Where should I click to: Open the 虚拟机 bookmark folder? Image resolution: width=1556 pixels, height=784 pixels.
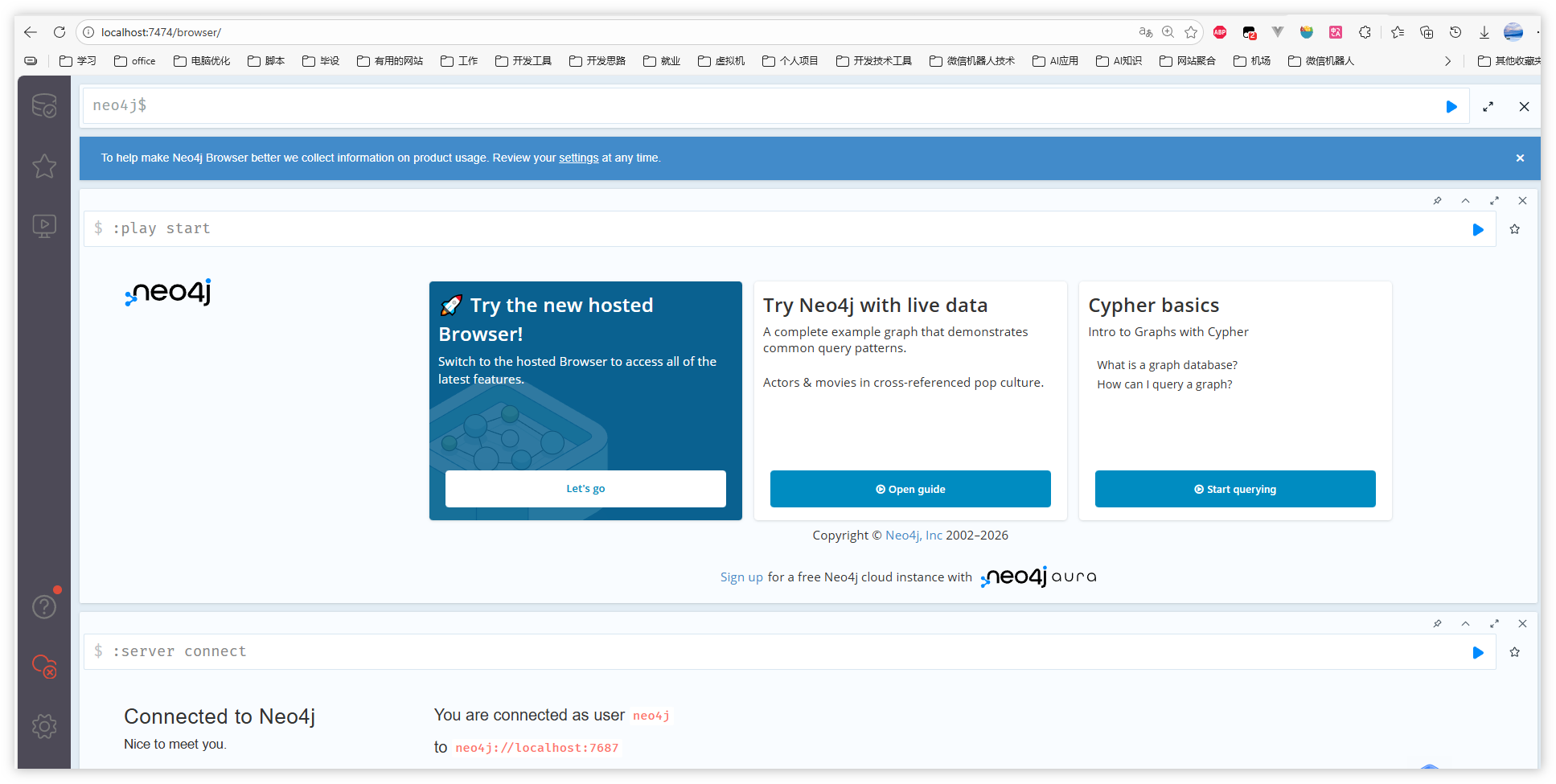click(x=721, y=61)
